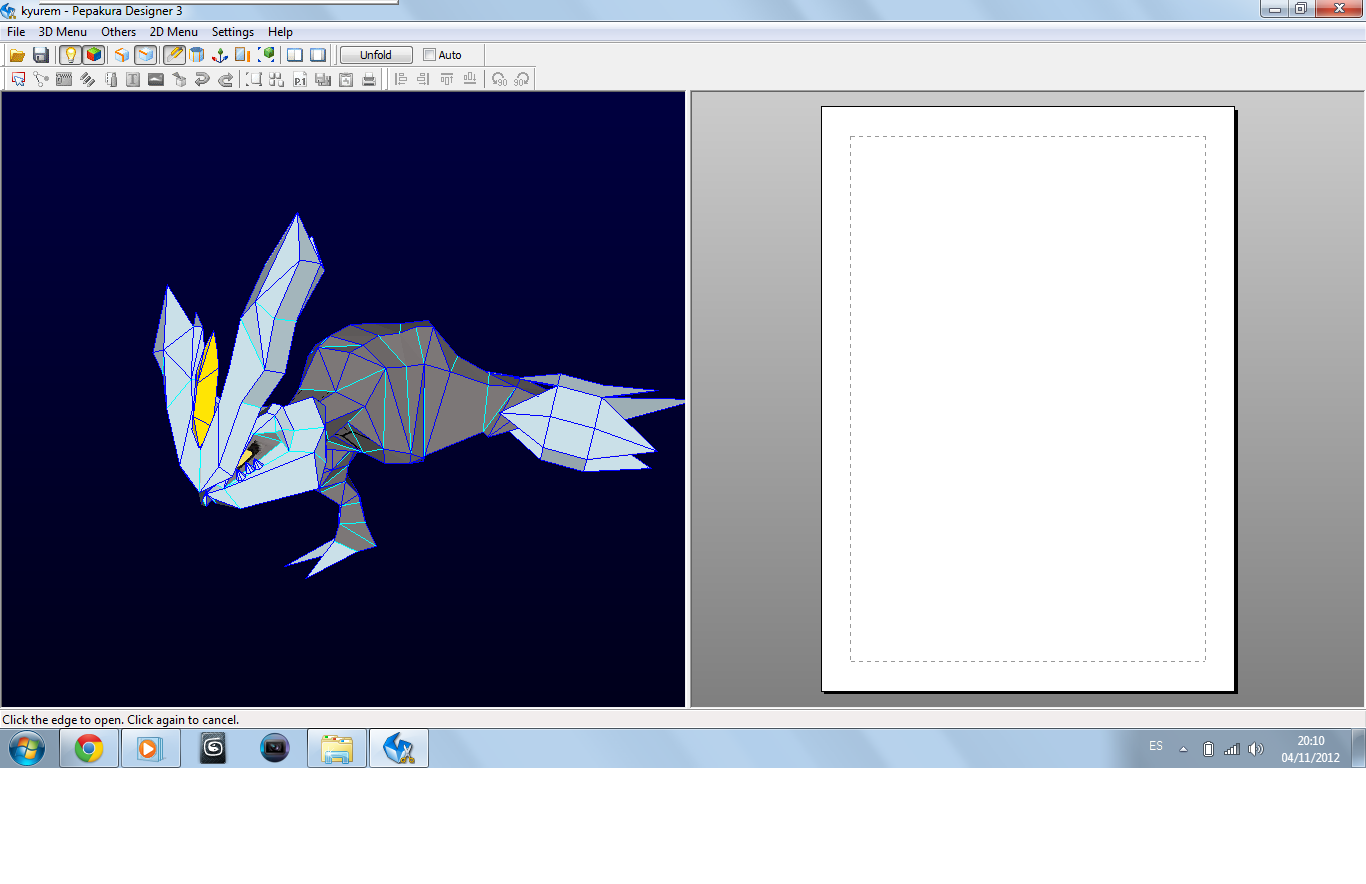
Task: Click the Save floppy disk icon
Action: (41, 55)
